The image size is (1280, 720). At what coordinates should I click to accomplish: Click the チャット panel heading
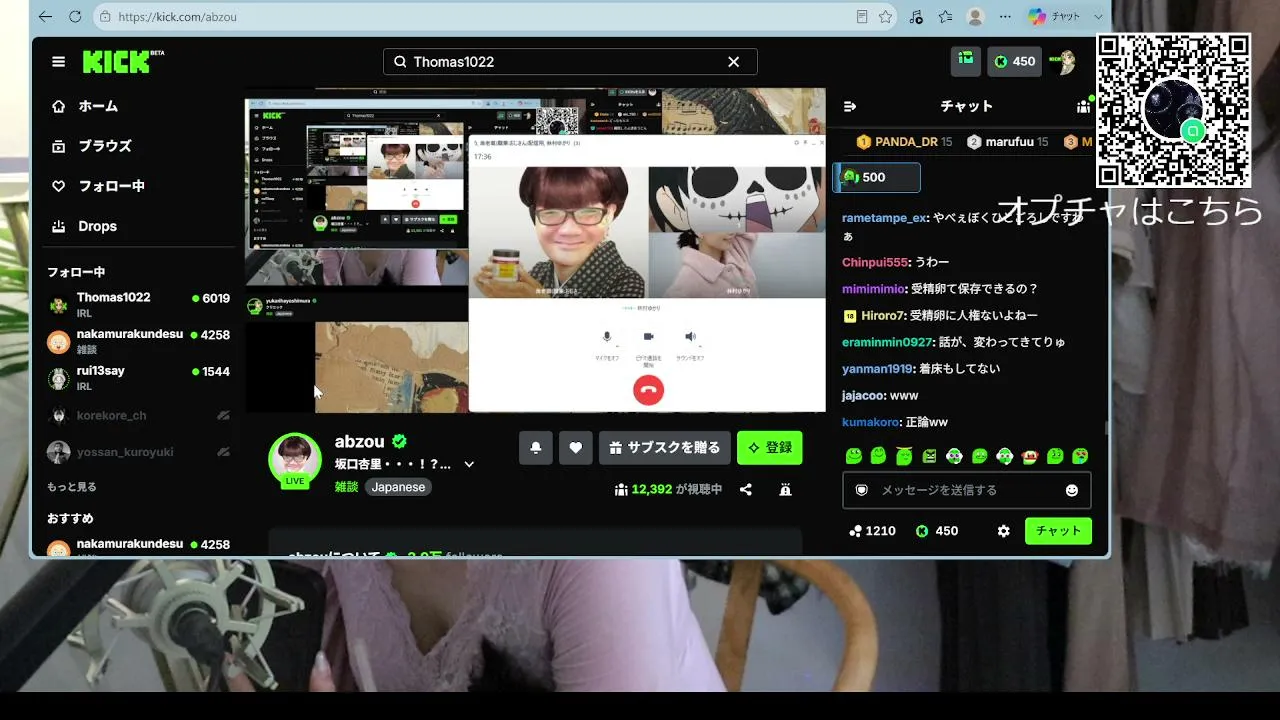(966, 106)
